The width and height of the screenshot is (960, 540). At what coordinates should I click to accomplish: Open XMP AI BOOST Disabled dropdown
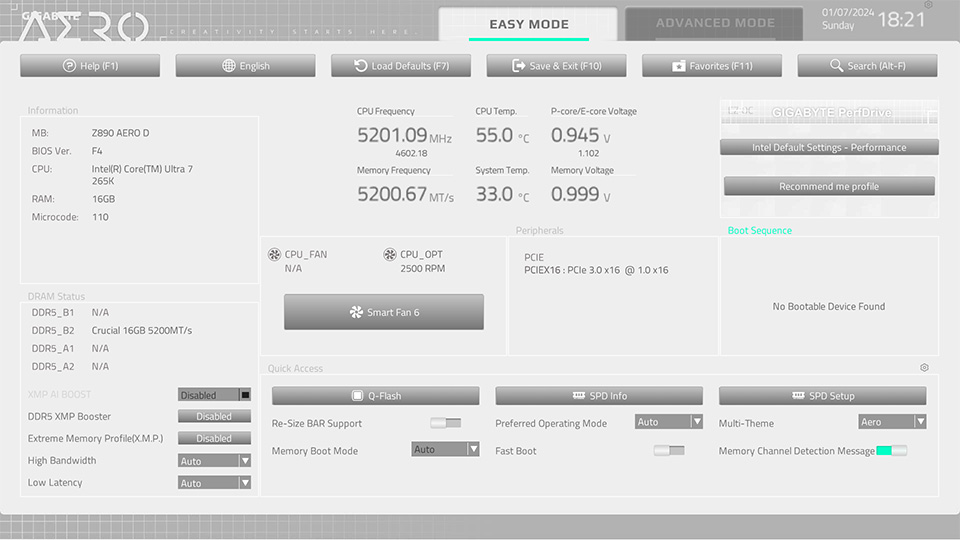coord(214,395)
